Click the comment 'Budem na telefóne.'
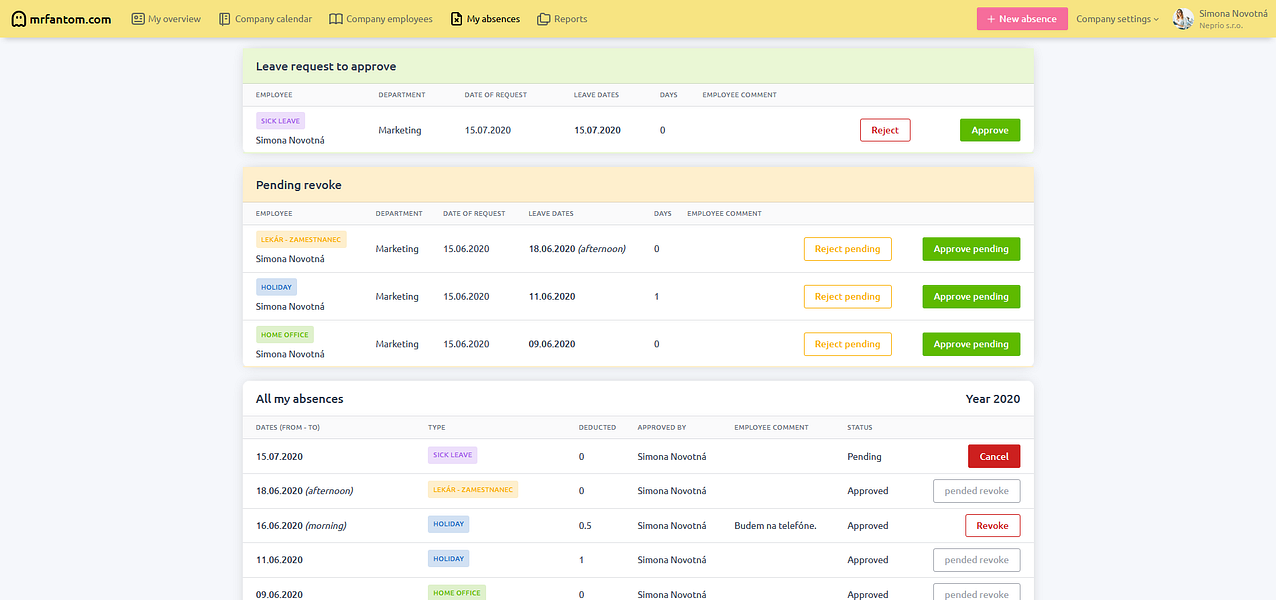 pos(775,525)
